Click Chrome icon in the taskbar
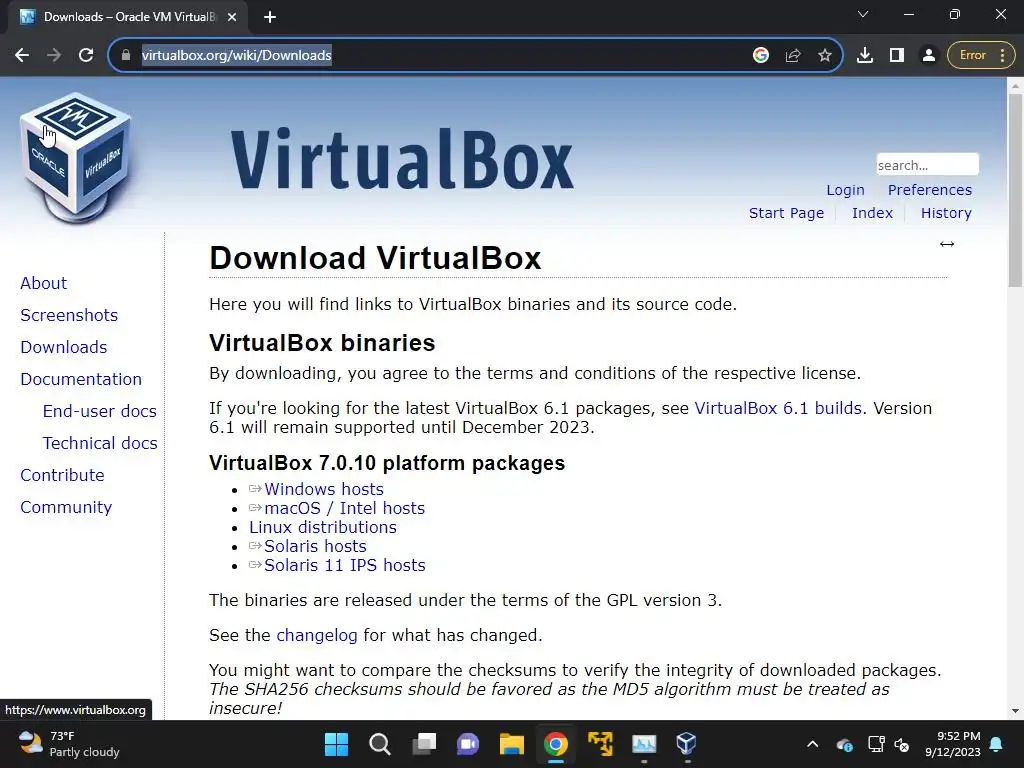Viewport: 1024px width, 768px height. point(555,744)
